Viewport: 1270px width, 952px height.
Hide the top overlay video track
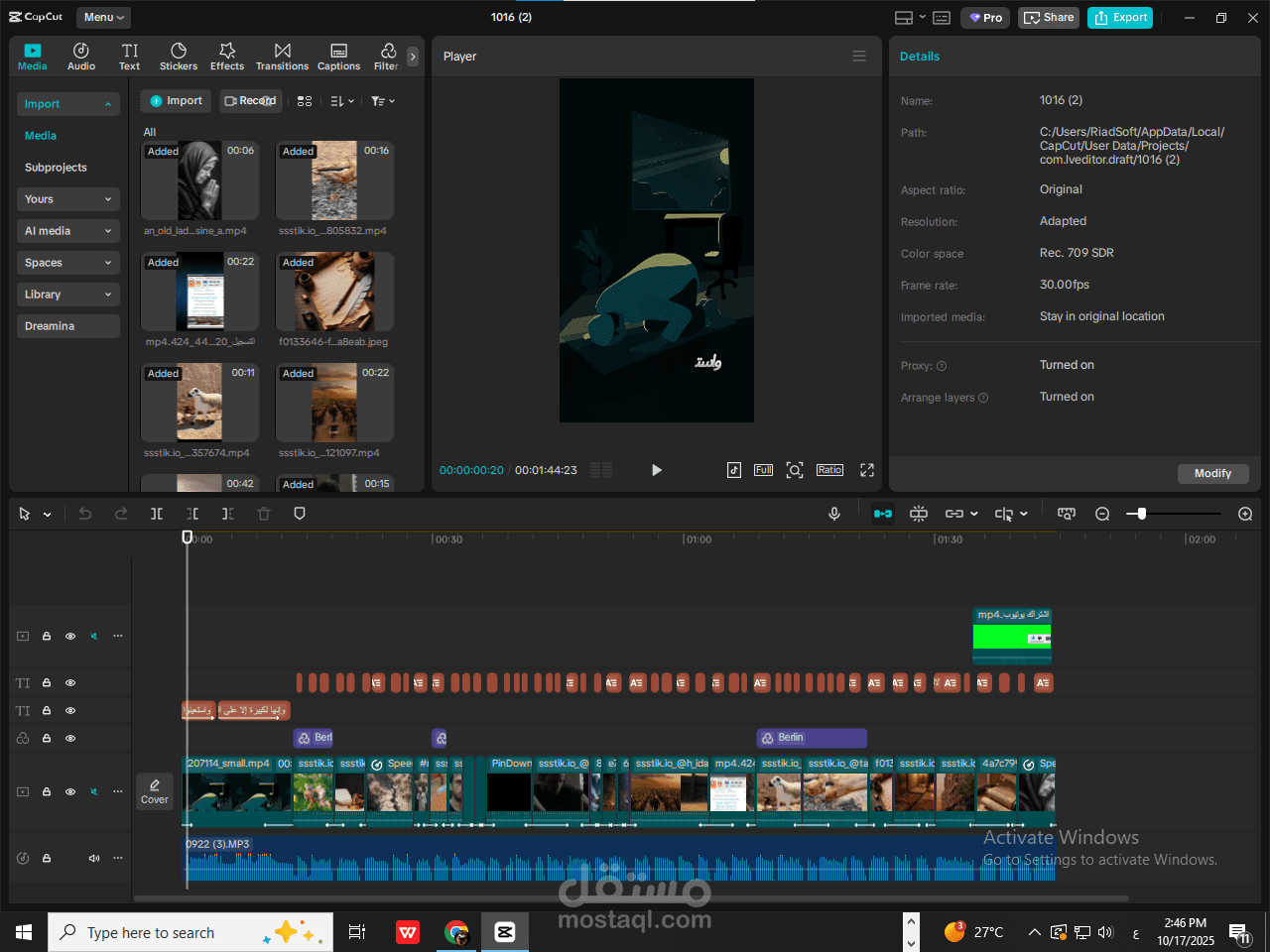(70, 636)
